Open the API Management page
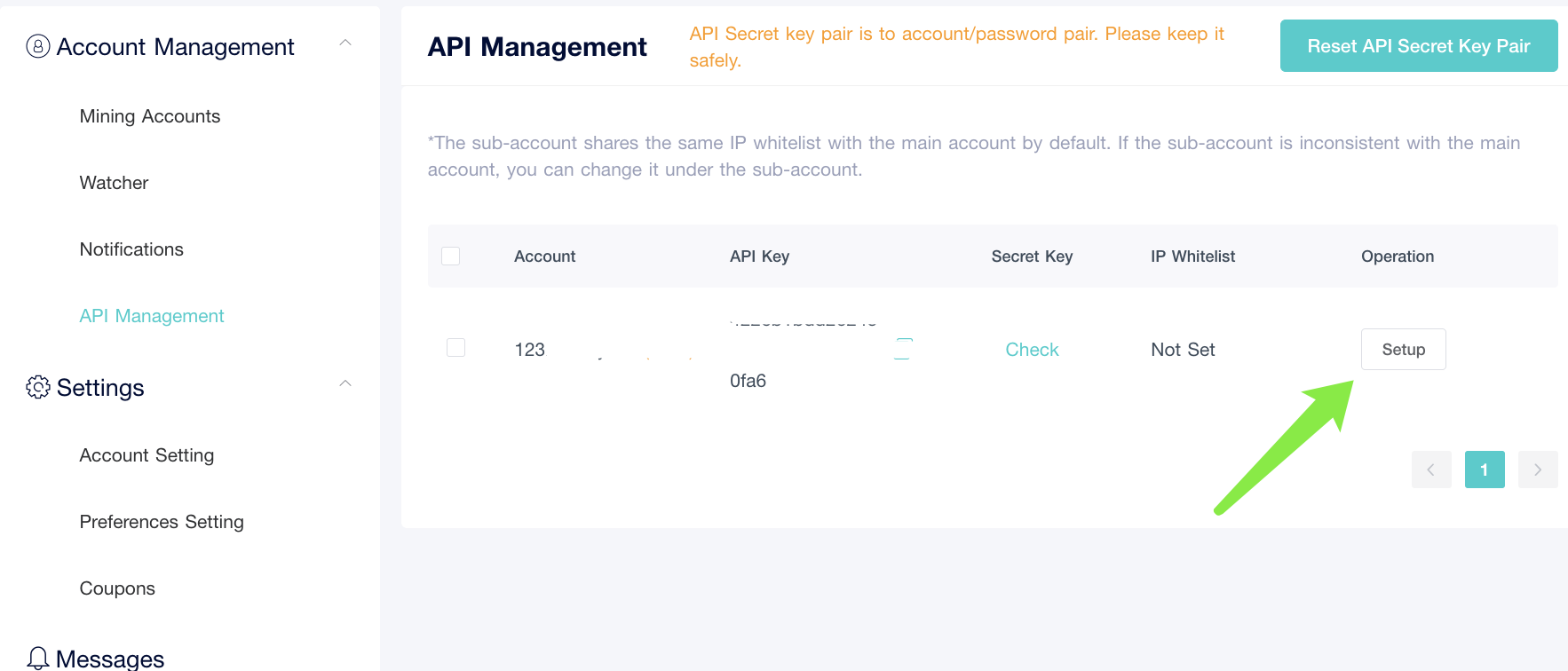 pyautogui.click(x=151, y=315)
